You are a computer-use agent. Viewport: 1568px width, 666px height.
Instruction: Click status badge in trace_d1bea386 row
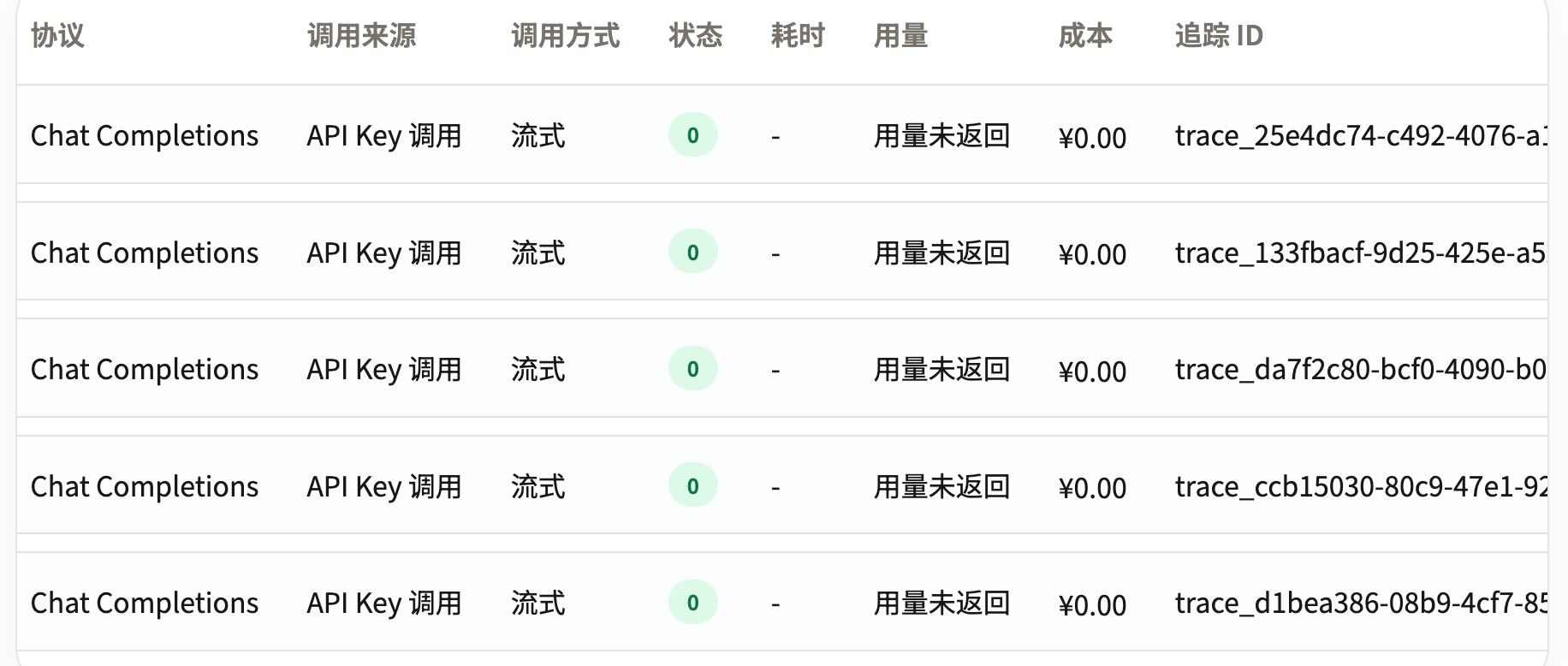(693, 603)
